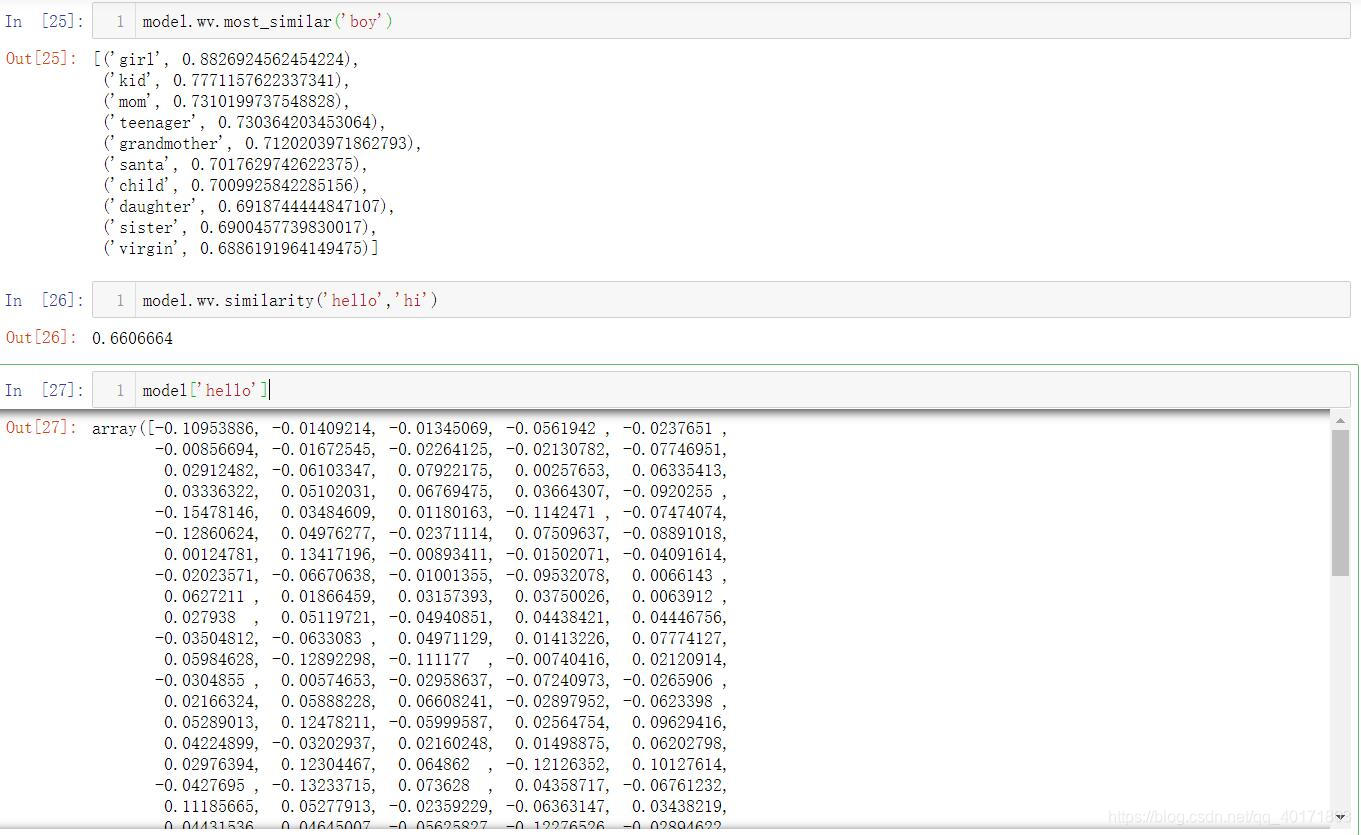Viewport: 1361px width, 835px height.
Task: Click the array value -0.0561942
Action: (x=550, y=428)
